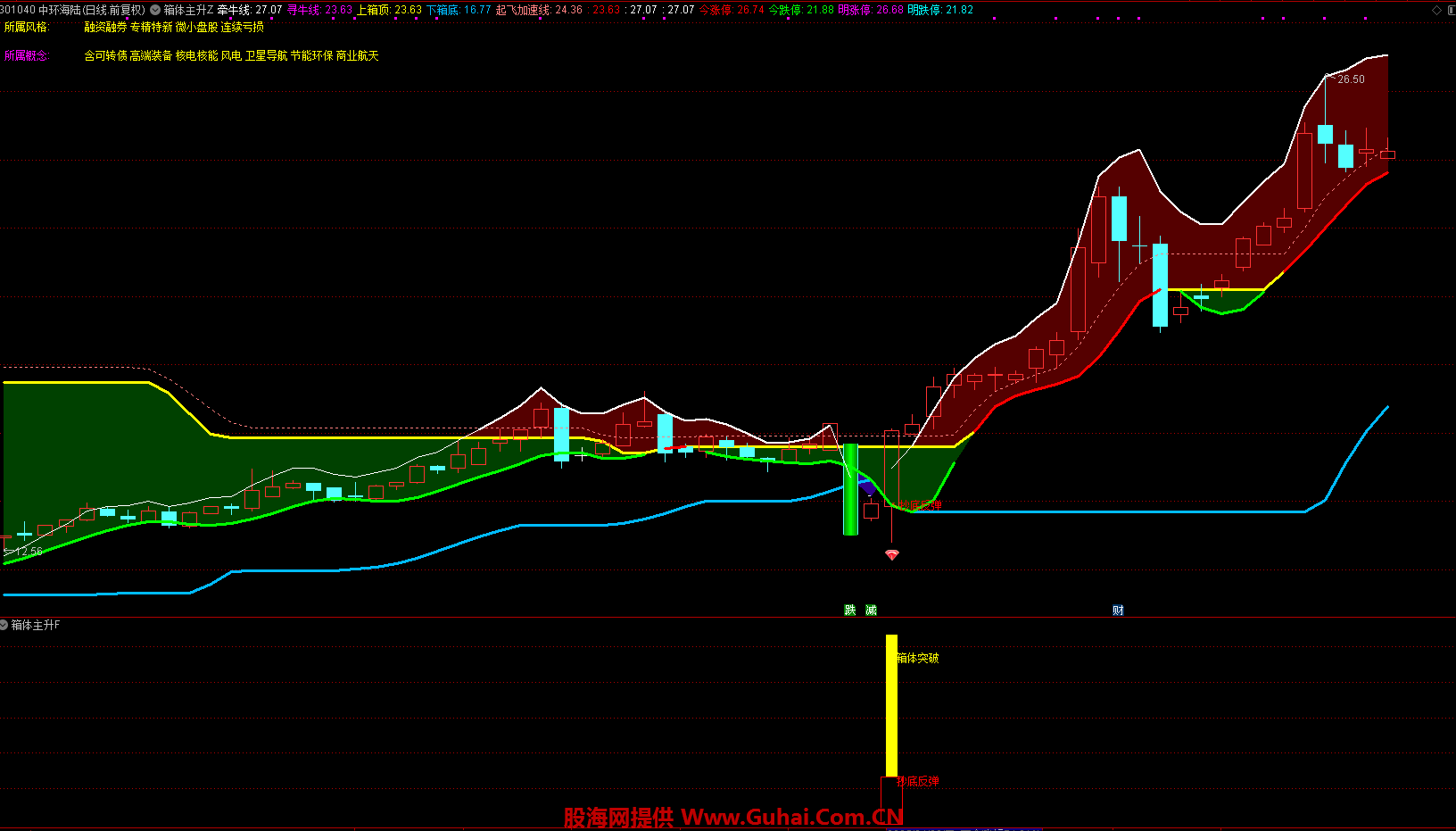This screenshot has width=1456, height=831.
Task: Click 高端装备 concept tag
Action: pyautogui.click(x=151, y=55)
